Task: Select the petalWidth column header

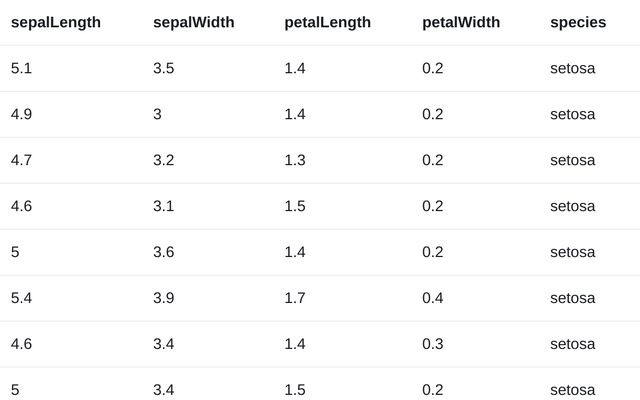Action: coord(461,22)
